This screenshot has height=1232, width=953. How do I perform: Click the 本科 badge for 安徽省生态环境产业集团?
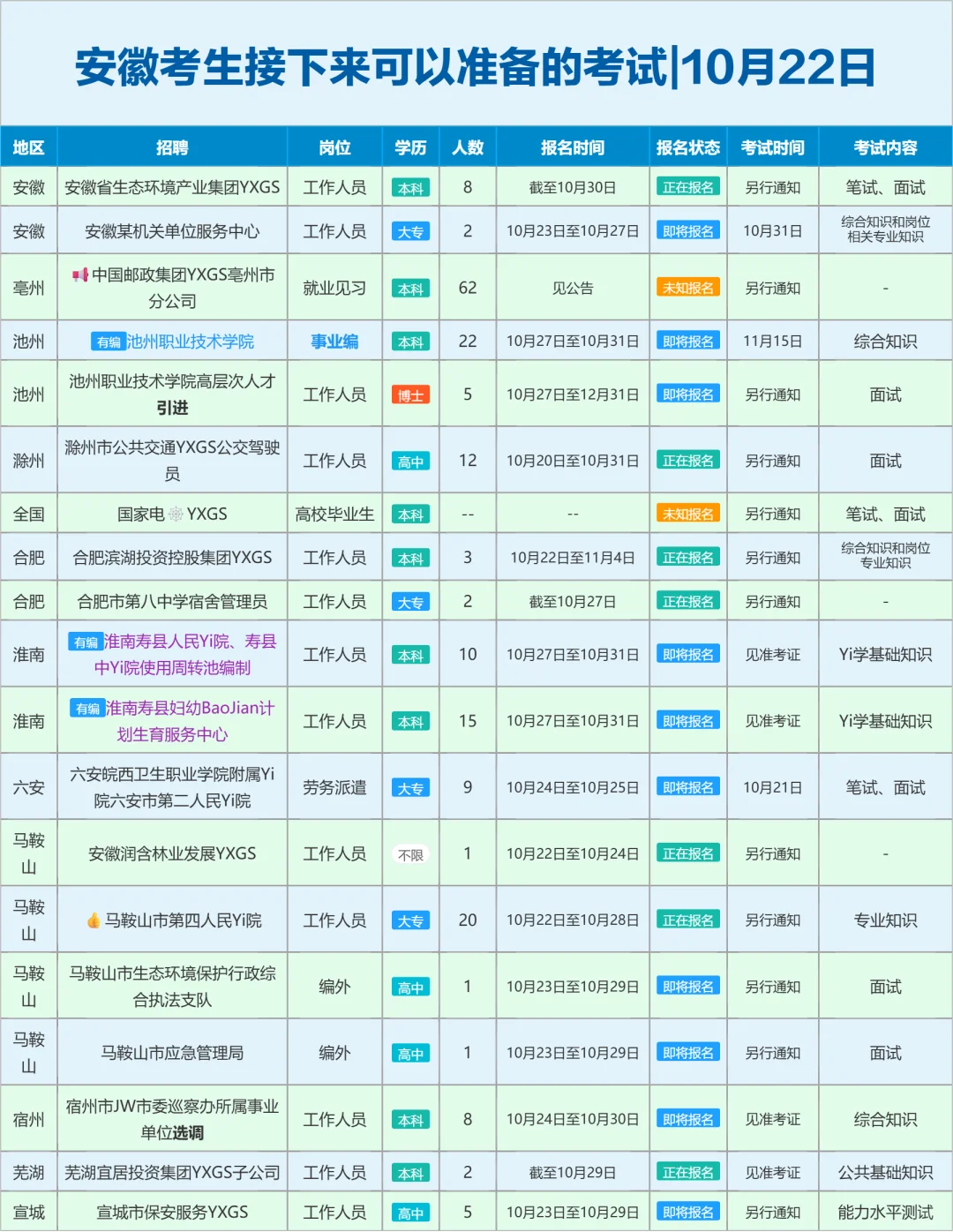pos(410,186)
